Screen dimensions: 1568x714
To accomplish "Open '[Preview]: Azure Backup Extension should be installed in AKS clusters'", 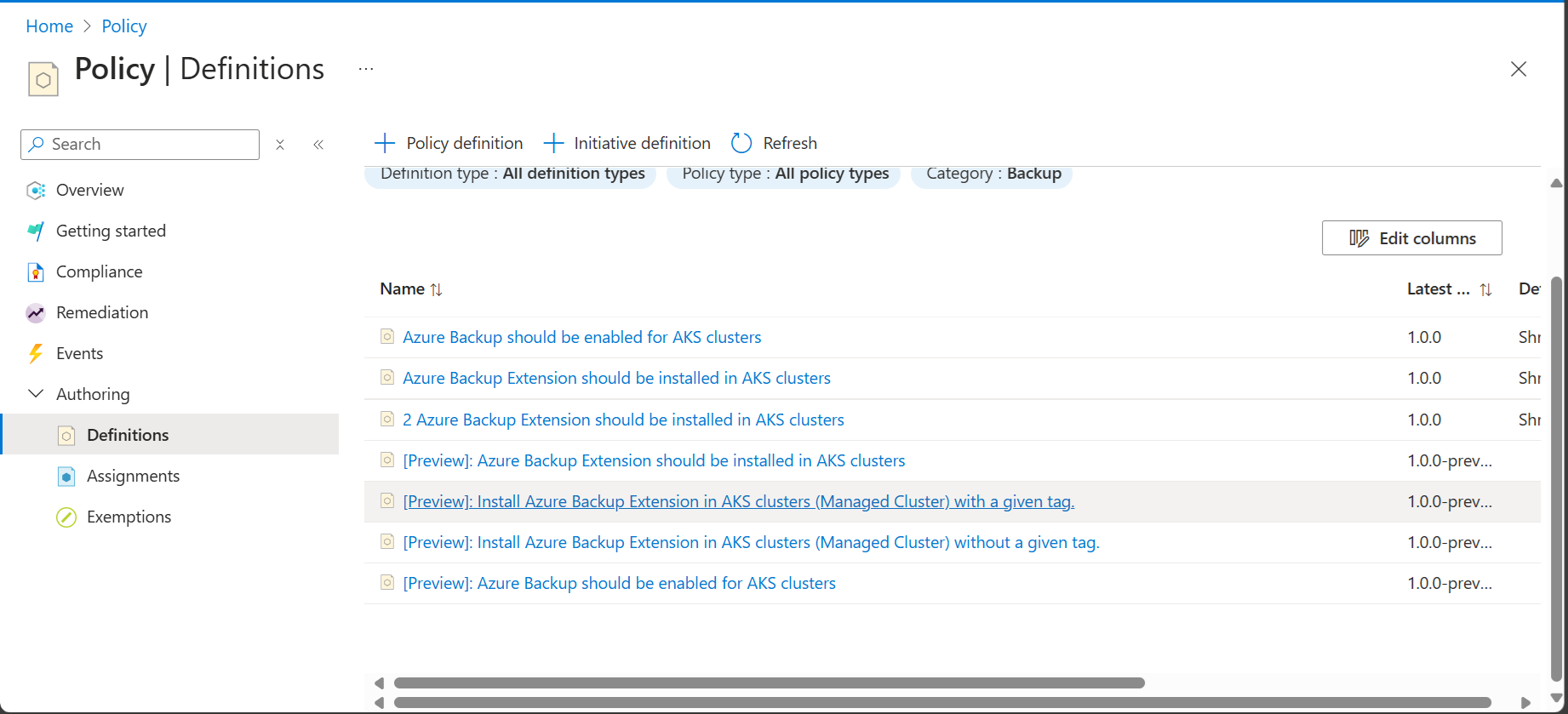I will [x=654, y=460].
